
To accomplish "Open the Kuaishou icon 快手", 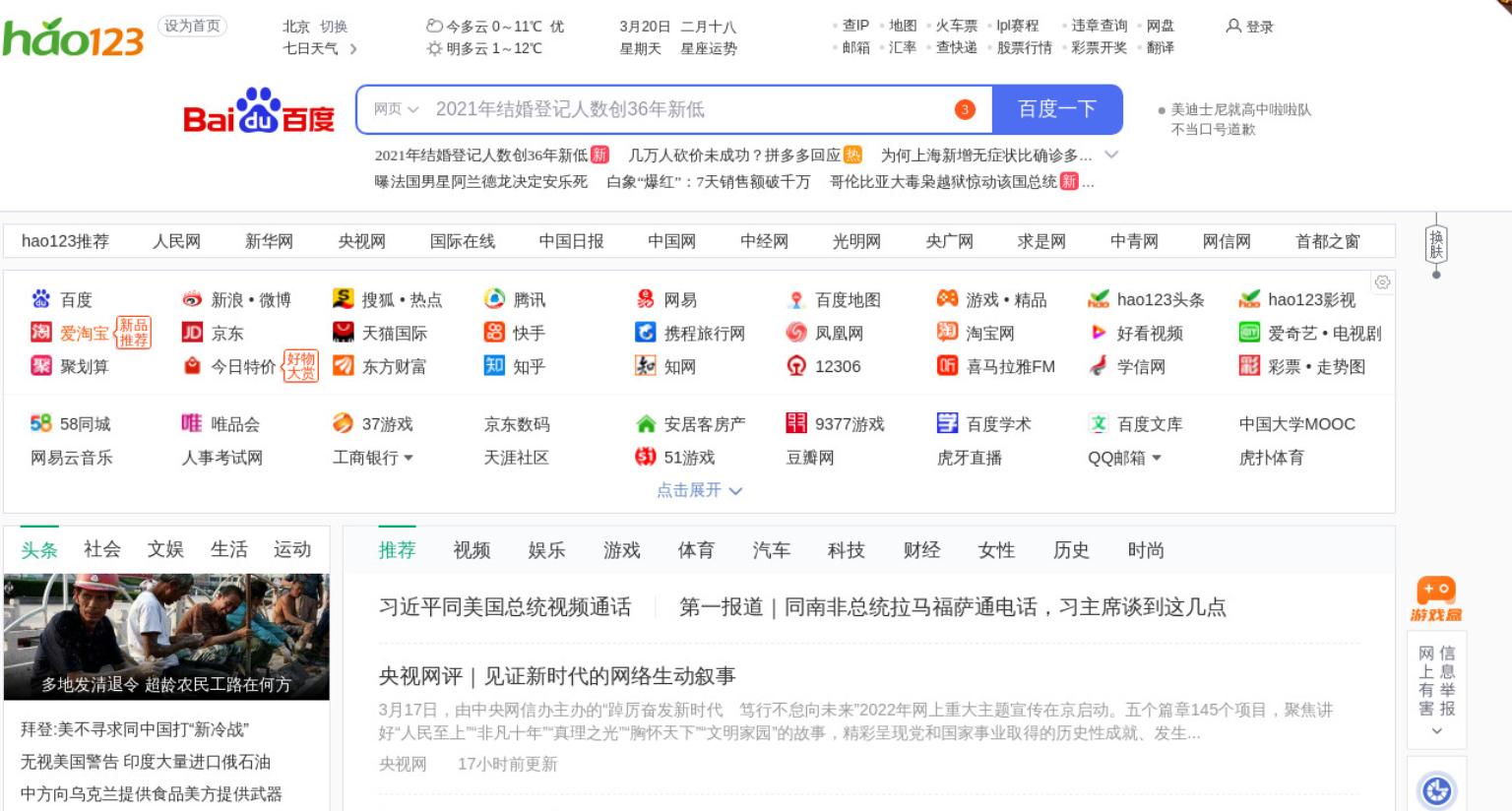I will pyautogui.click(x=494, y=333).
